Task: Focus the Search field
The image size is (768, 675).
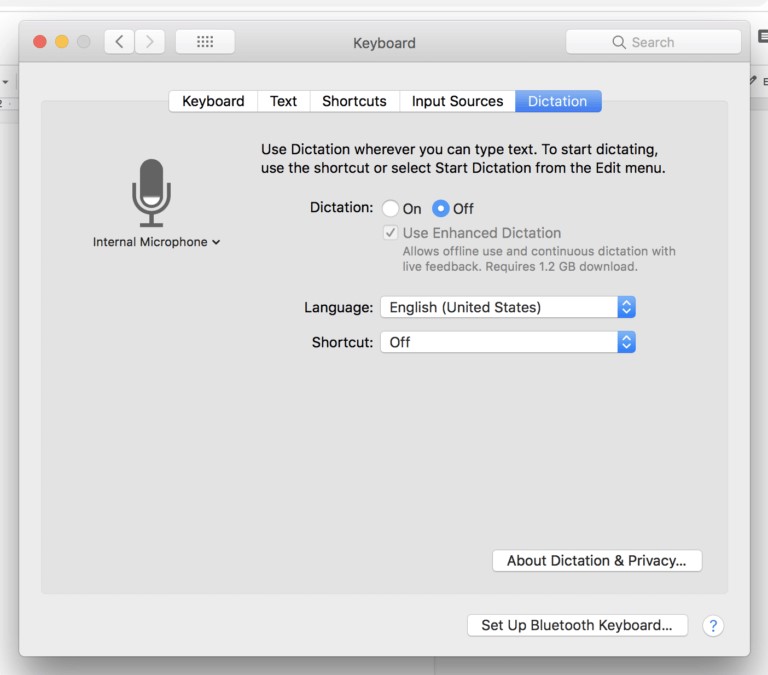Action: (x=653, y=42)
